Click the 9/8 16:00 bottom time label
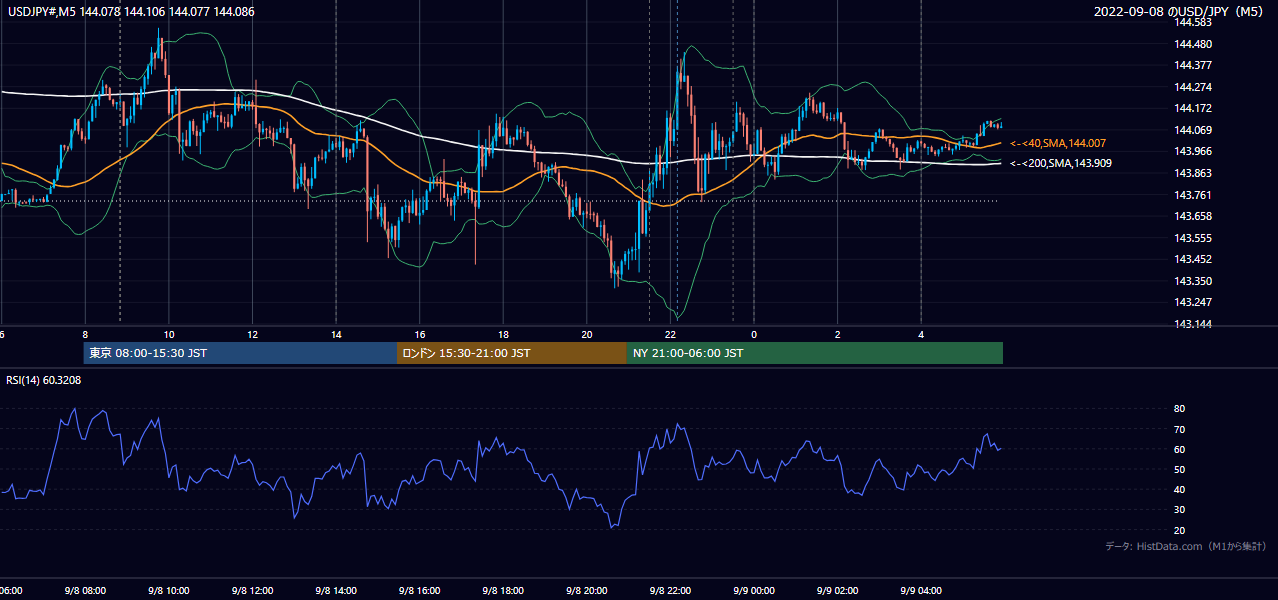 click(420, 590)
